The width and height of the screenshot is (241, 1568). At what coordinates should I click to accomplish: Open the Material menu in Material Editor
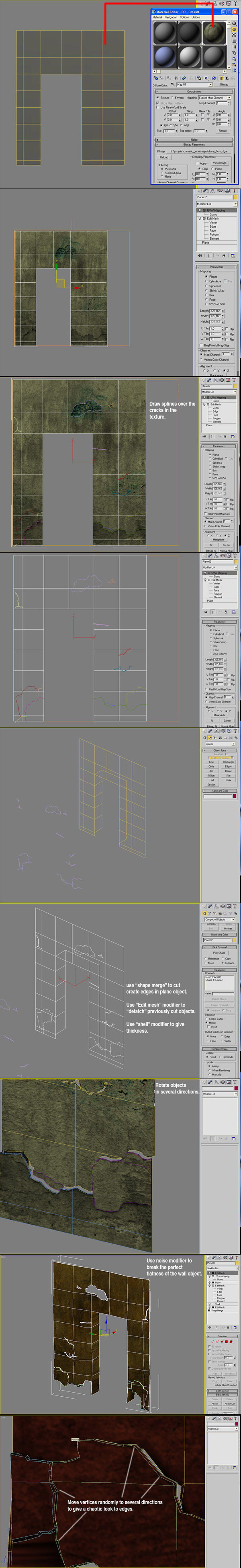pyautogui.click(x=157, y=17)
